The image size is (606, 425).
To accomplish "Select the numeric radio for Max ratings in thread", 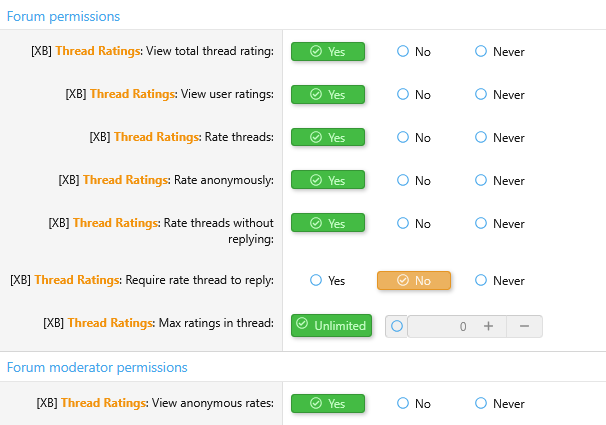I will (397, 326).
